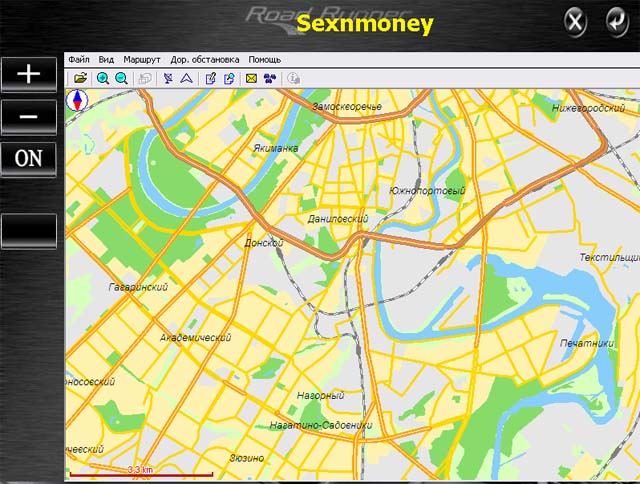Open the Маршрут menu

pos(142,60)
